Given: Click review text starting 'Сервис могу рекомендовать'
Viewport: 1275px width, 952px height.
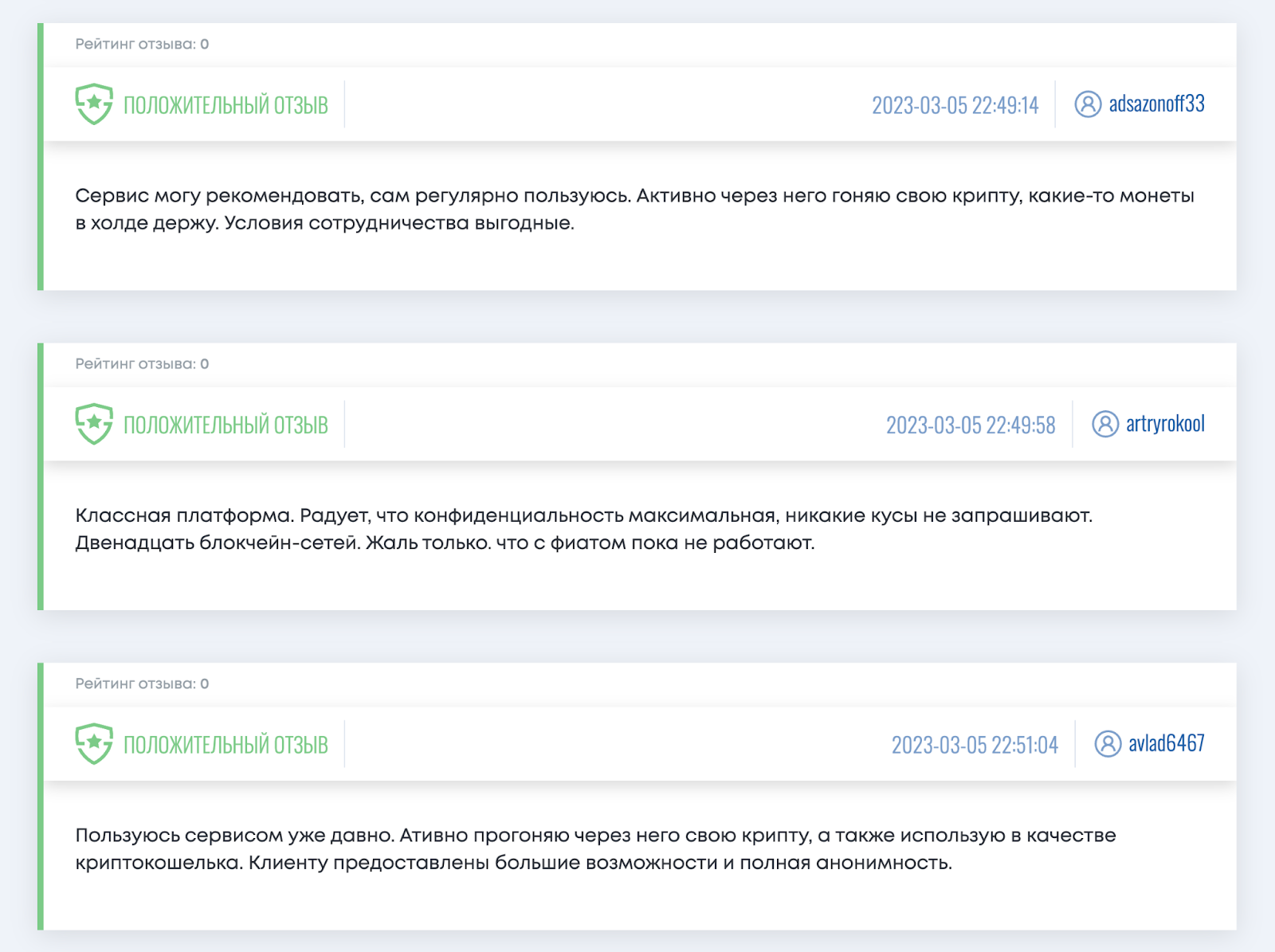Looking at the screenshot, I should tap(634, 210).
